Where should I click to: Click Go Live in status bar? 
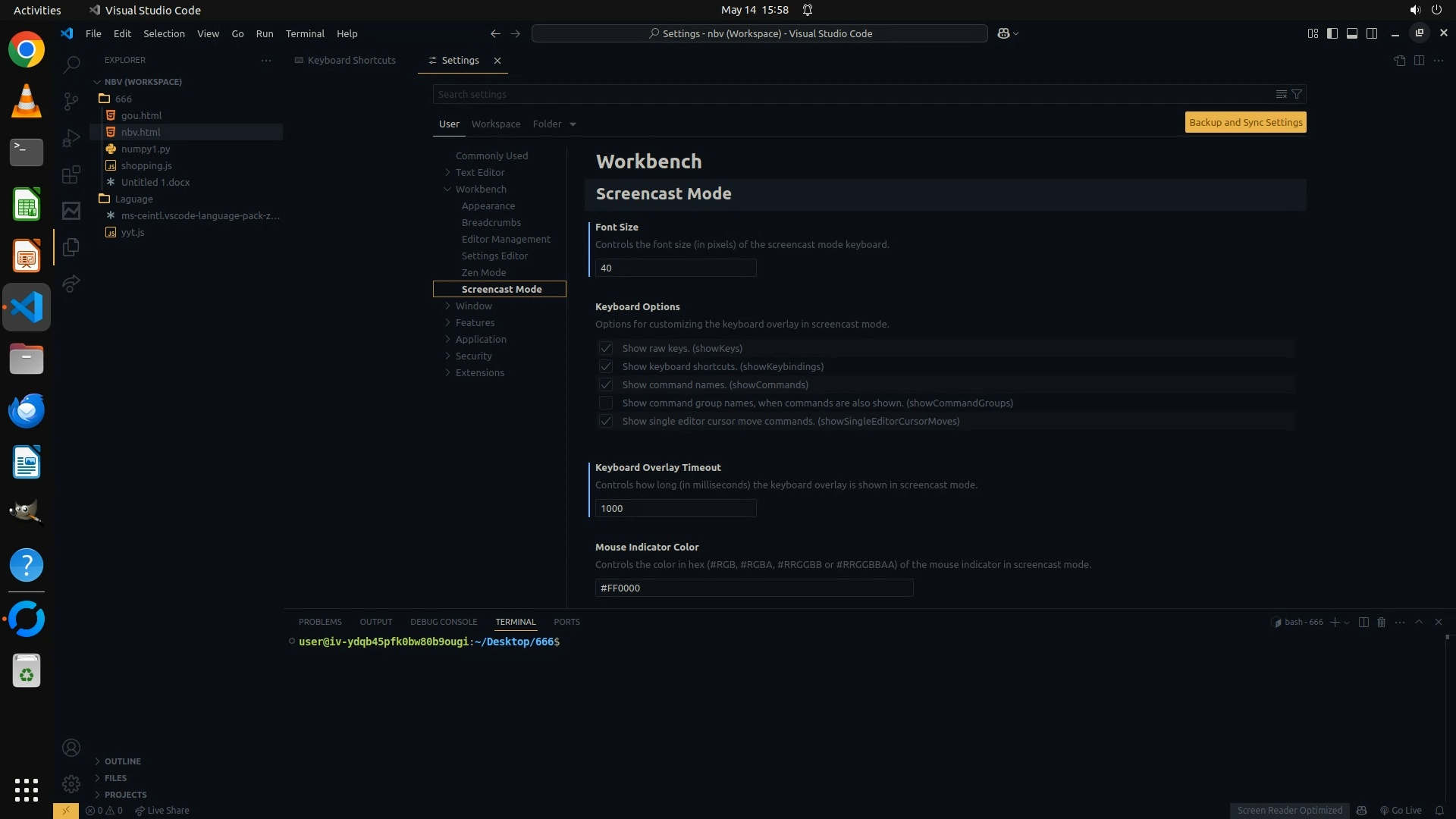[1401, 810]
